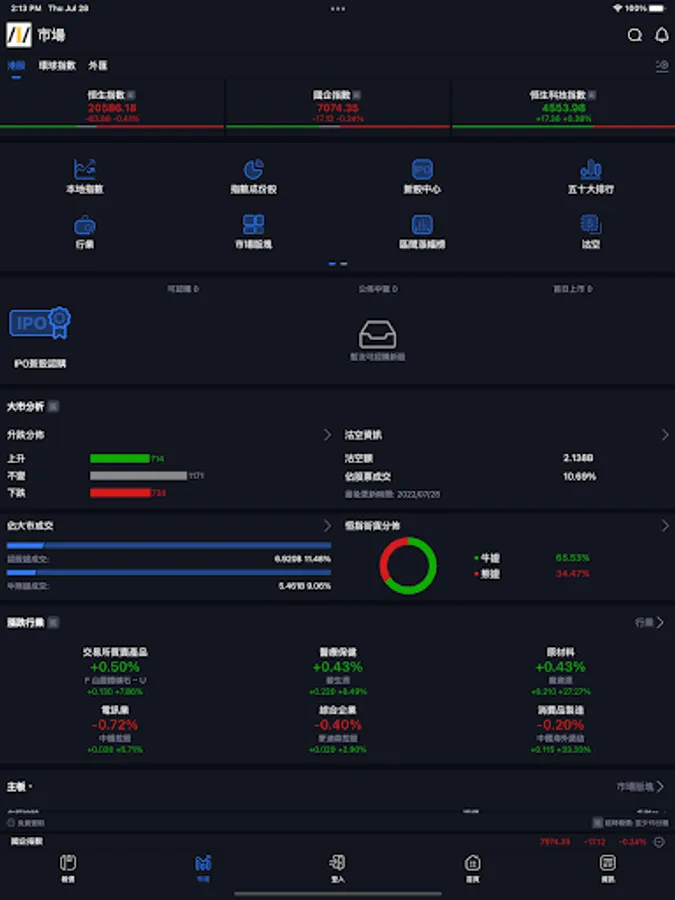Open the settings icon beside the tabs
Image resolution: width=675 pixels, height=900 pixels.
click(x=662, y=66)
